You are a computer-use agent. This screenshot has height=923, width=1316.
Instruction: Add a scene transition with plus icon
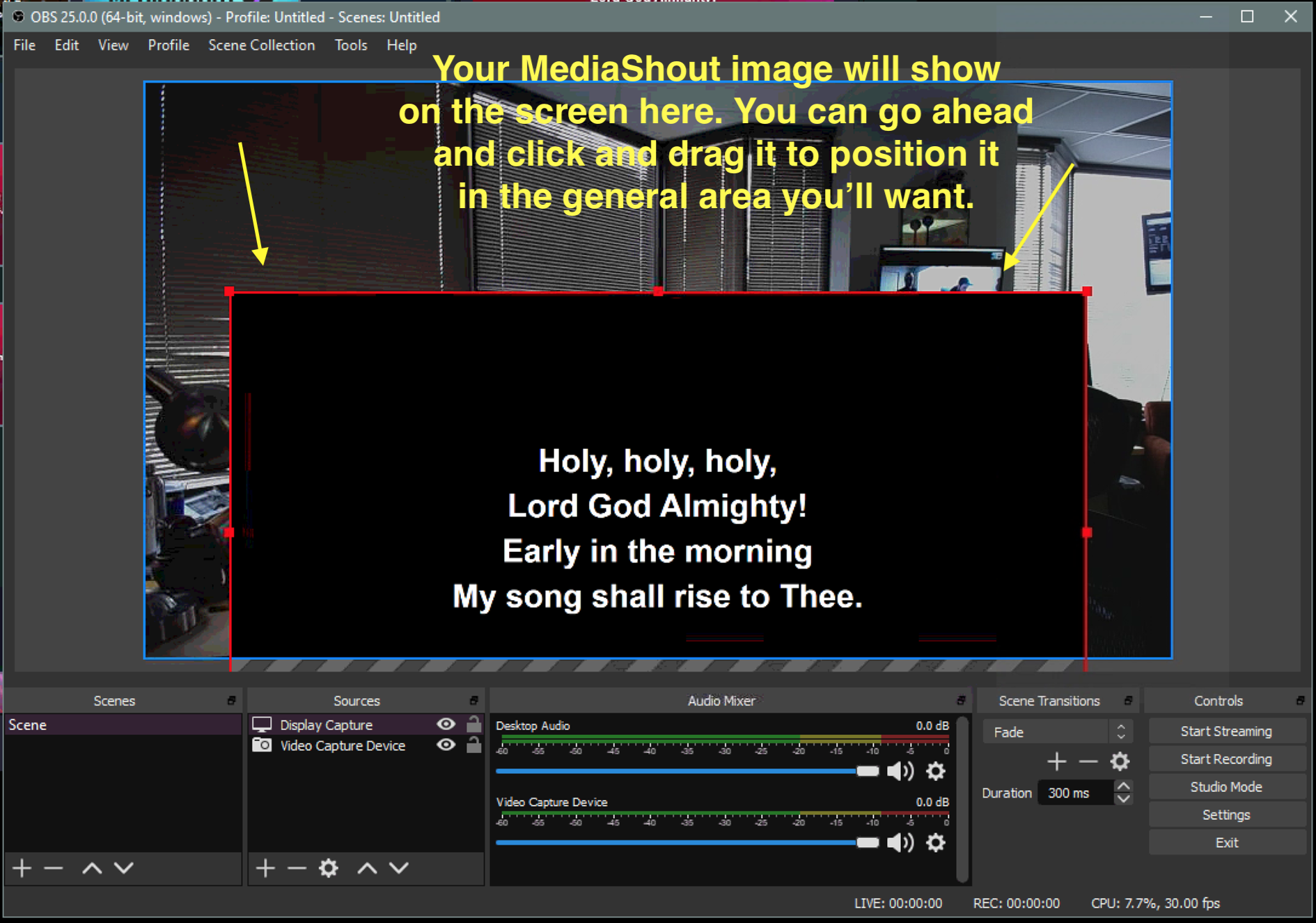pyautogui.click(x=1056, y=762)
